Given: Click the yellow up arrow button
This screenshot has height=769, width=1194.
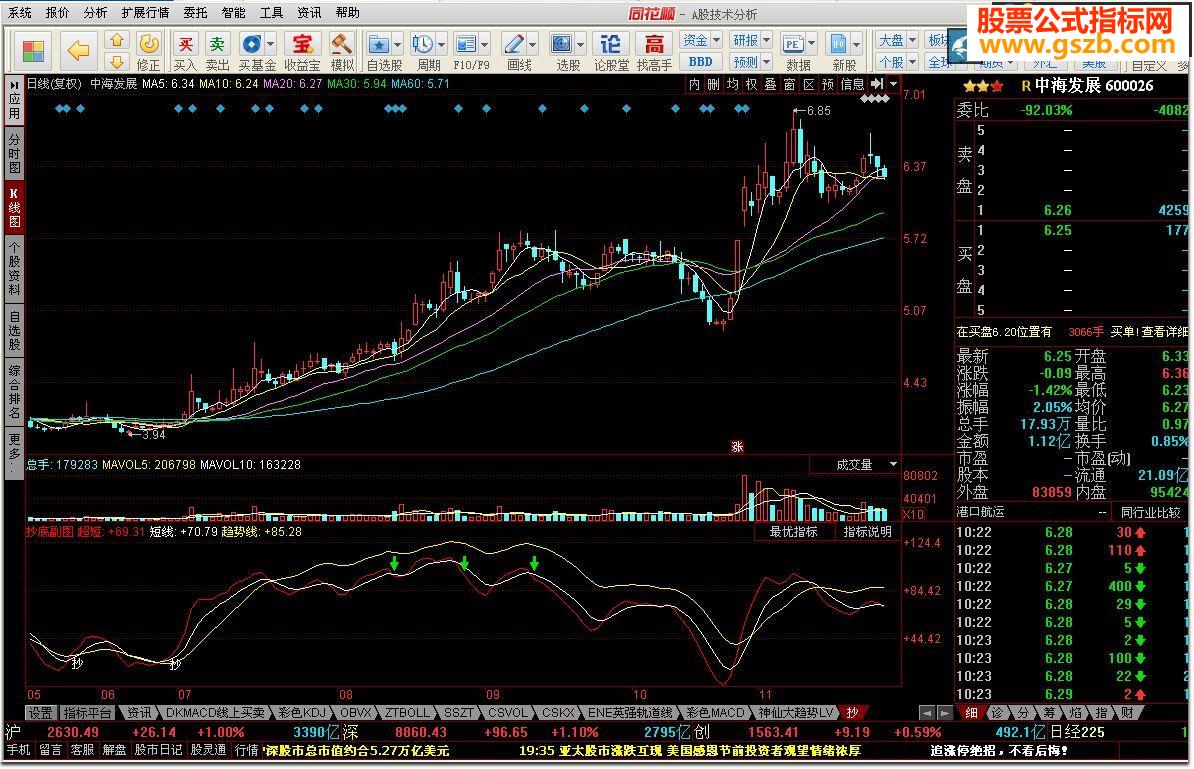Looking at the screenshot, I should (117, 40).
